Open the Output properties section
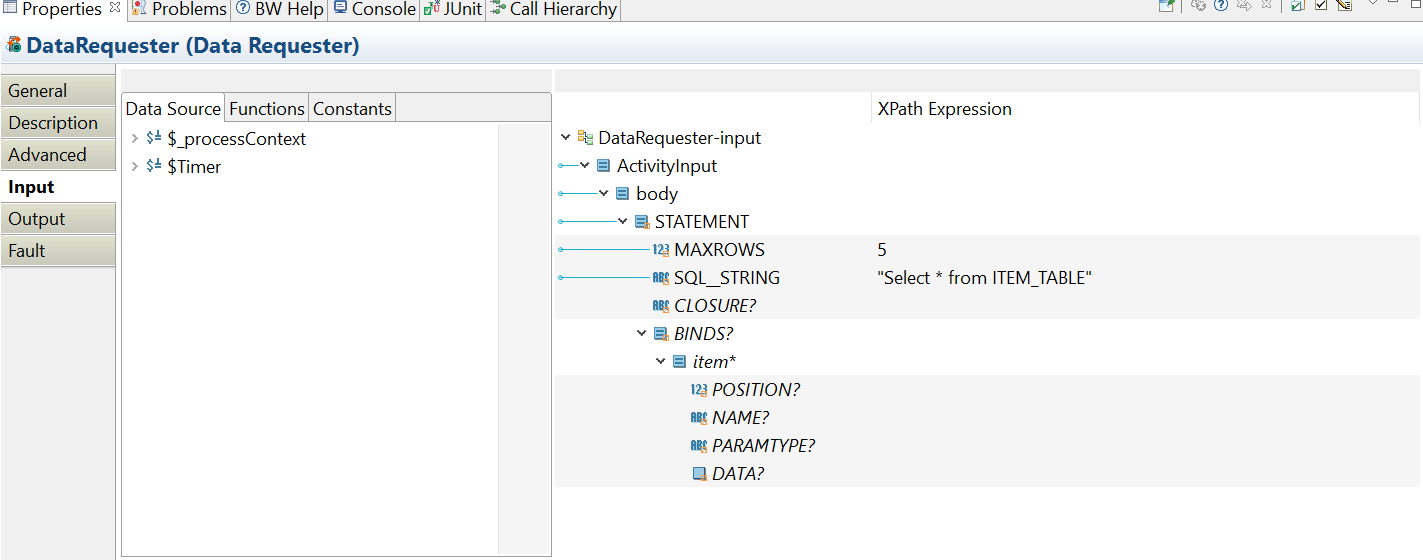The image size is (1423, 560). point(37,219)
